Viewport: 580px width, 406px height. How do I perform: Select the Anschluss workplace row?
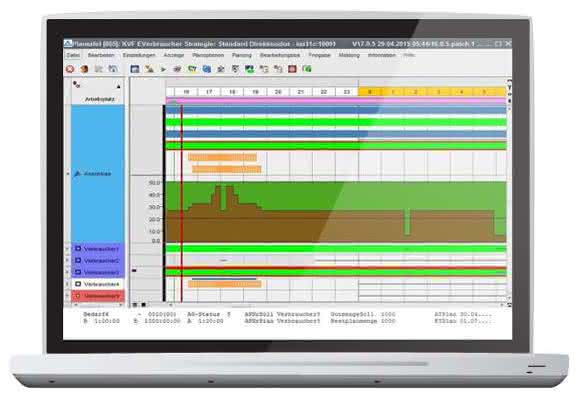[x=98, y=173]
